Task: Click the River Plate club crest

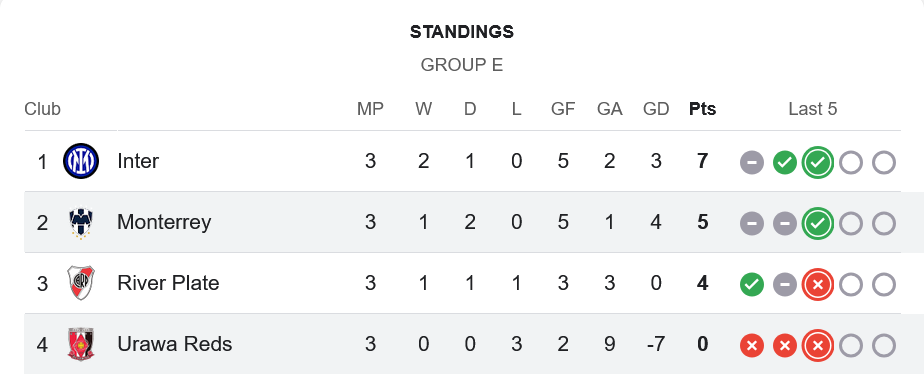Action: click(x=81, y=283)
